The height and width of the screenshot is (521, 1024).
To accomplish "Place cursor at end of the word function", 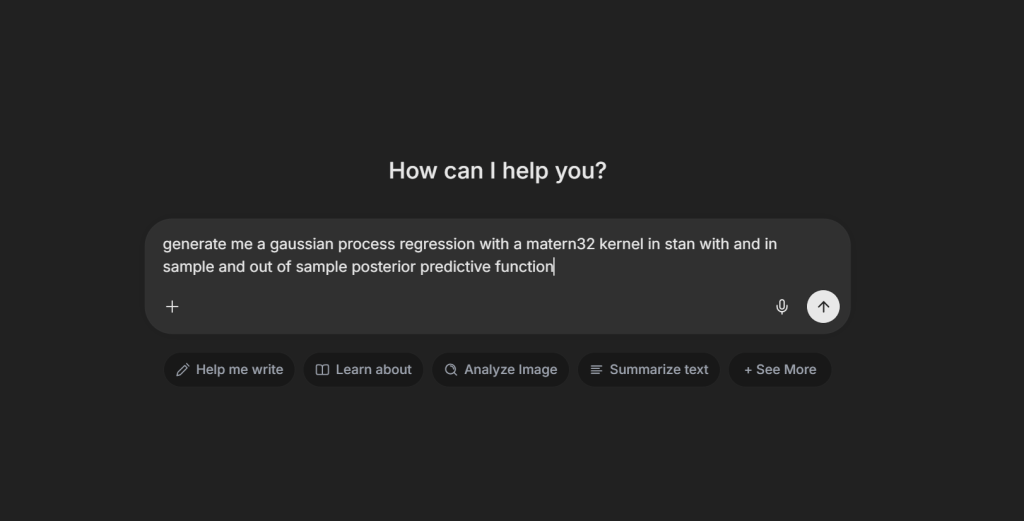I will tap(554, 267).
